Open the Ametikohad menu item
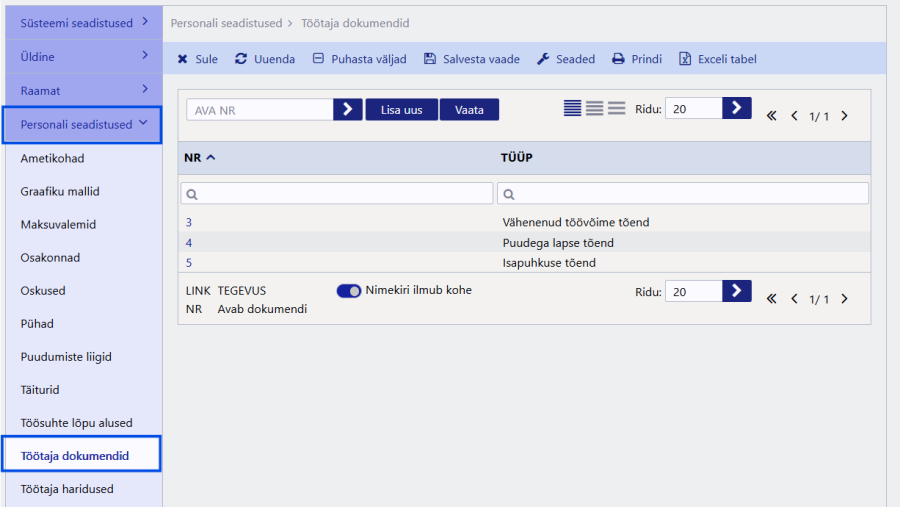The height and width of the screenshot is (507, 900). click(x=52, y=158)
